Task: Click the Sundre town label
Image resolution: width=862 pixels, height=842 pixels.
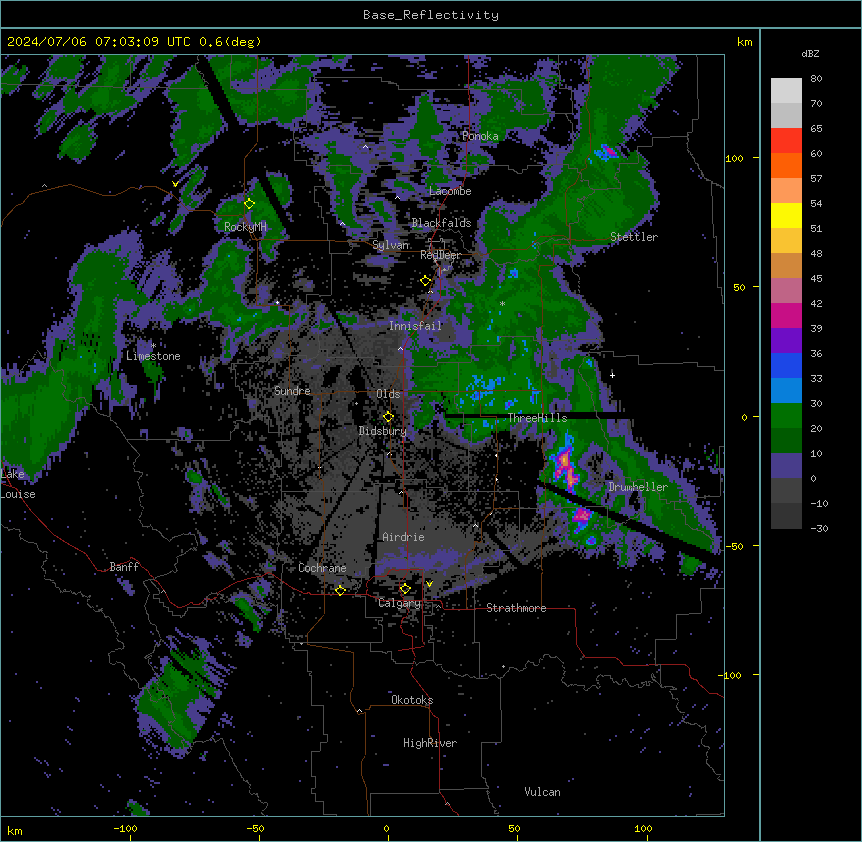Action: (292, 391)
